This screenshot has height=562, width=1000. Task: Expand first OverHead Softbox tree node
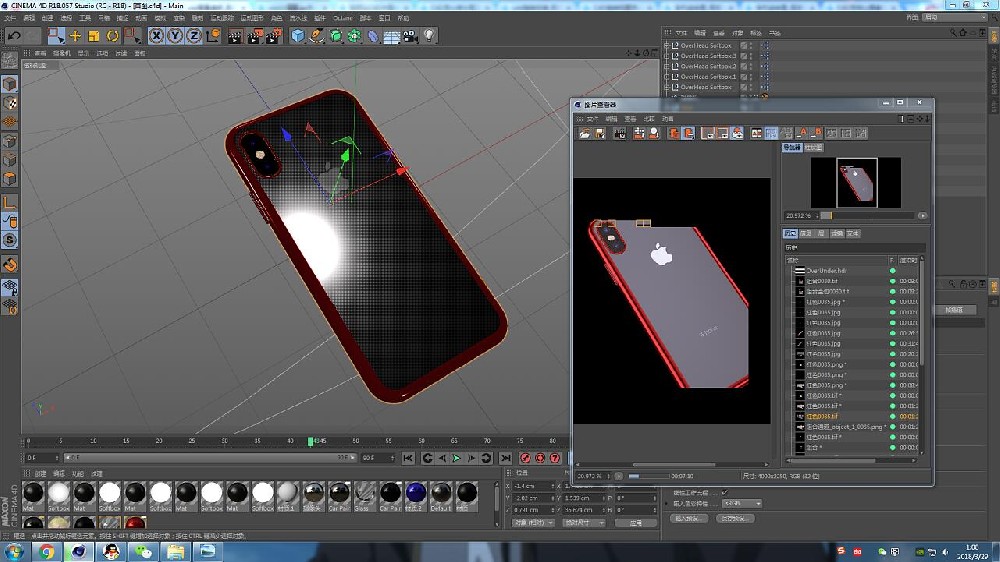[667, 46]
